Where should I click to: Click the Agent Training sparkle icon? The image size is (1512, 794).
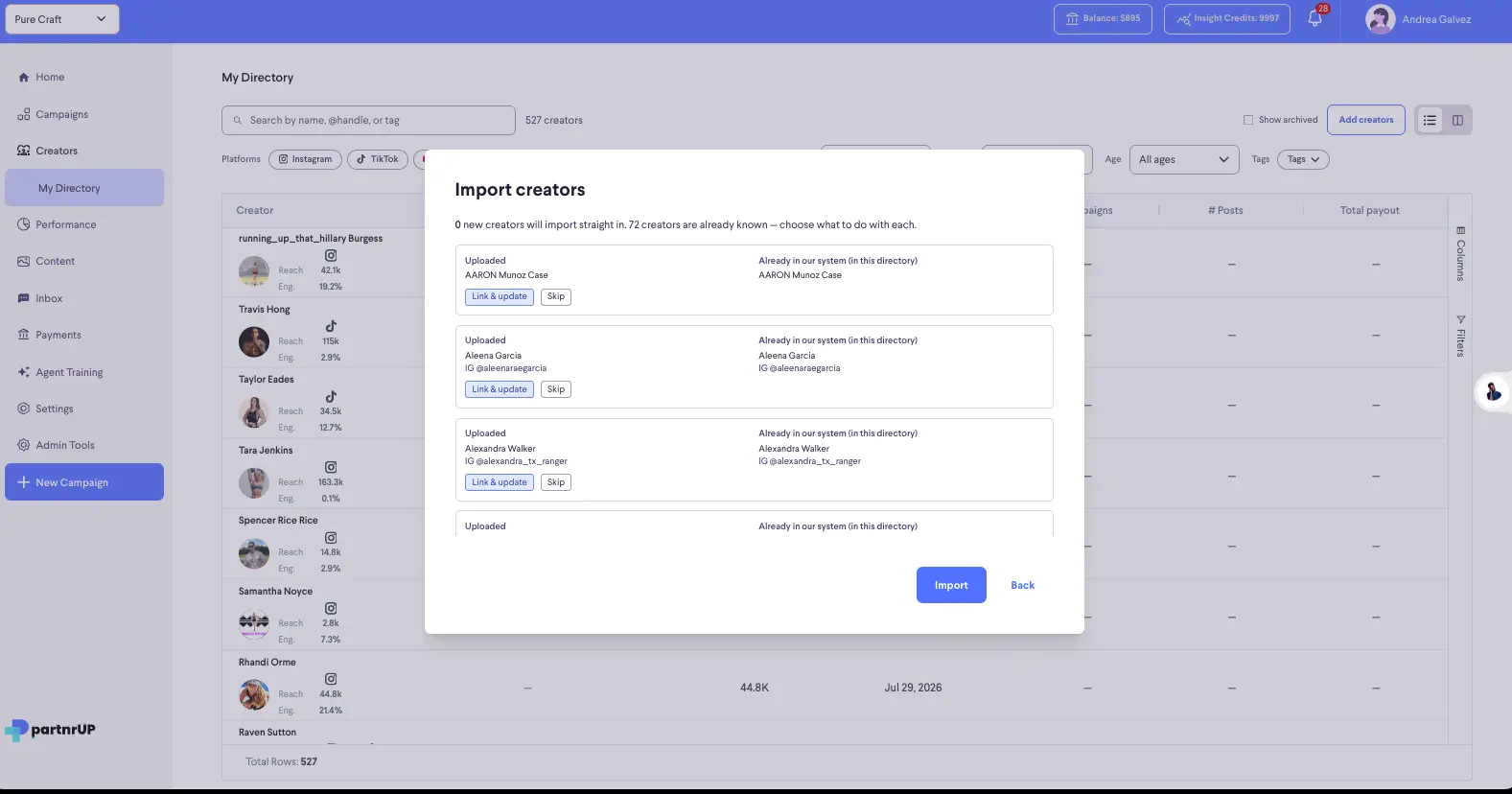pos(24,372)
